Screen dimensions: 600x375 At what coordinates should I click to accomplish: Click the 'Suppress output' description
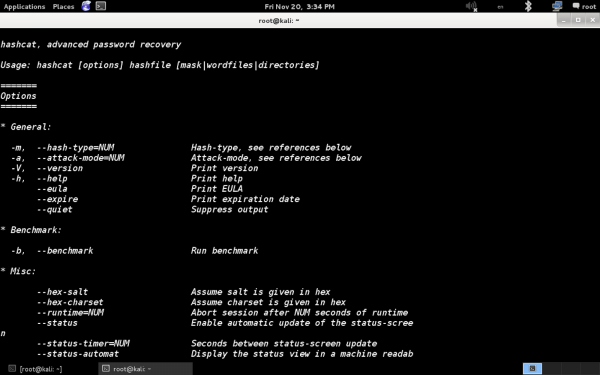coord(230,210)
